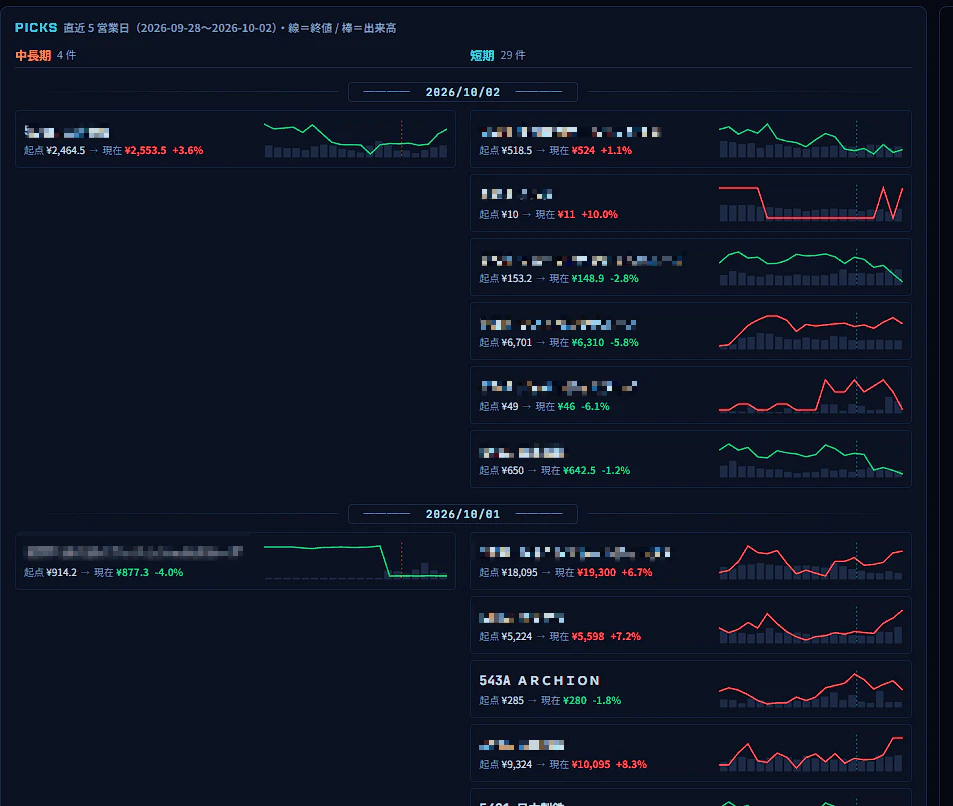
Task: Open the sparkline for the -6.1% pick
Action: [811, 395]
